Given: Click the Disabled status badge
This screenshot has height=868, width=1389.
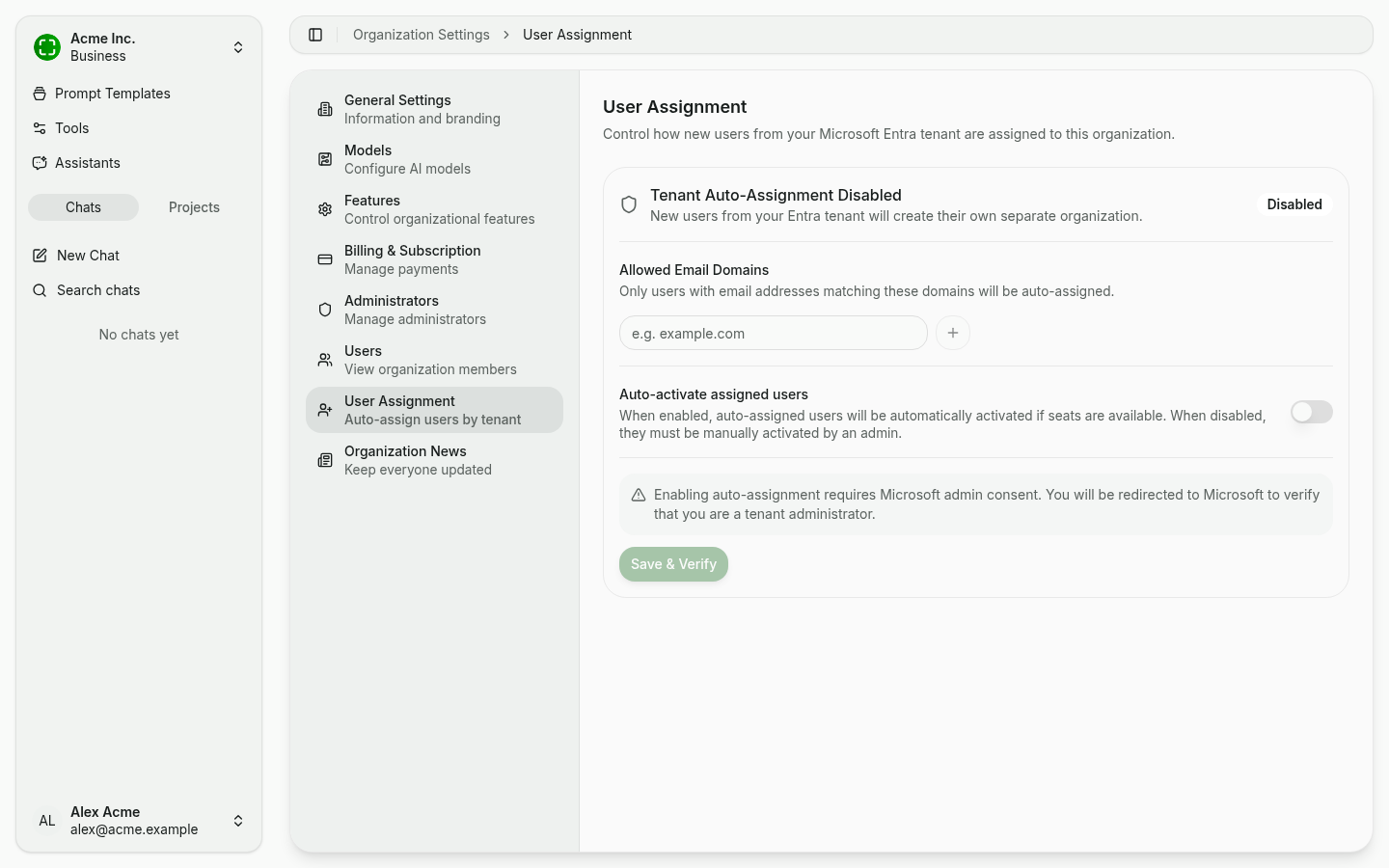Looking at the screenshot, I should pos(1294,204).
